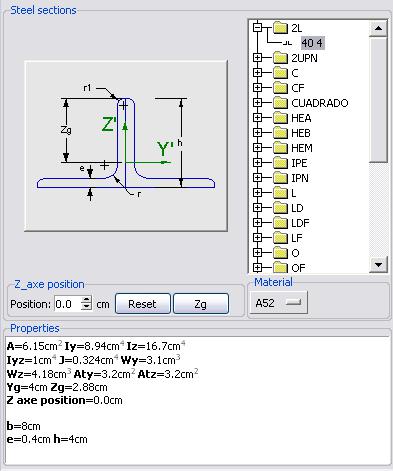393x471 pixels.
Task: Select the 2UPN folder icon
Action: [x=280, y=58]
